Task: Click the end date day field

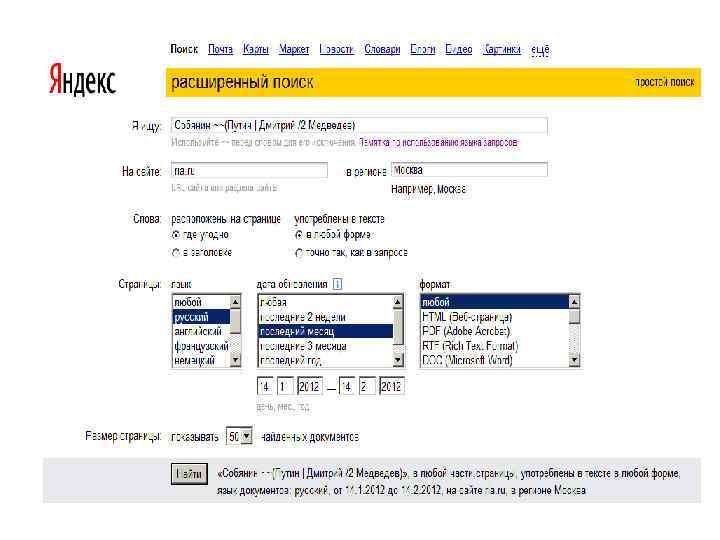Action: pos(347,386)
